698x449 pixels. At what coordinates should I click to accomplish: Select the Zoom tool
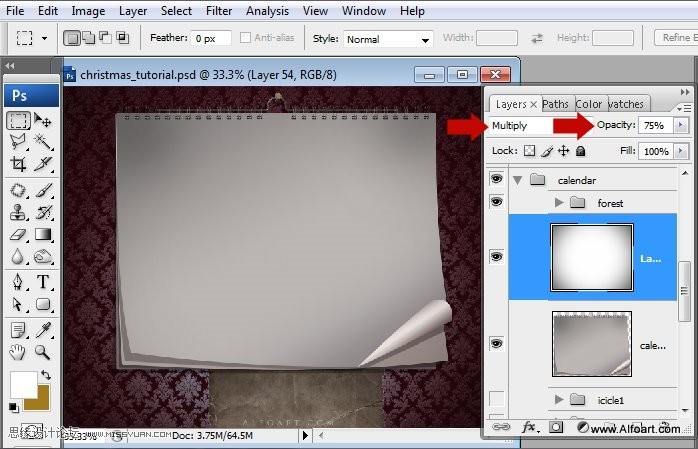tap(43, 352)
